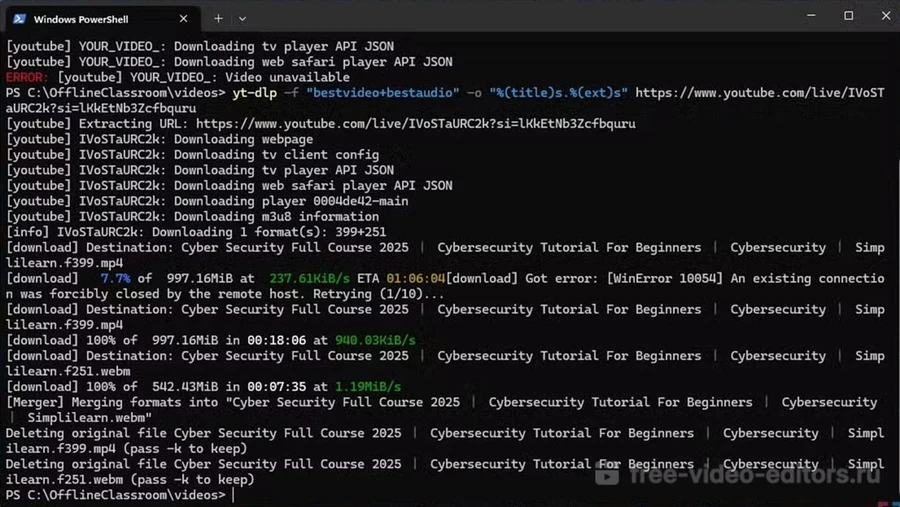Click the PowerShell icon in the tab

click(x=19, y=18)
